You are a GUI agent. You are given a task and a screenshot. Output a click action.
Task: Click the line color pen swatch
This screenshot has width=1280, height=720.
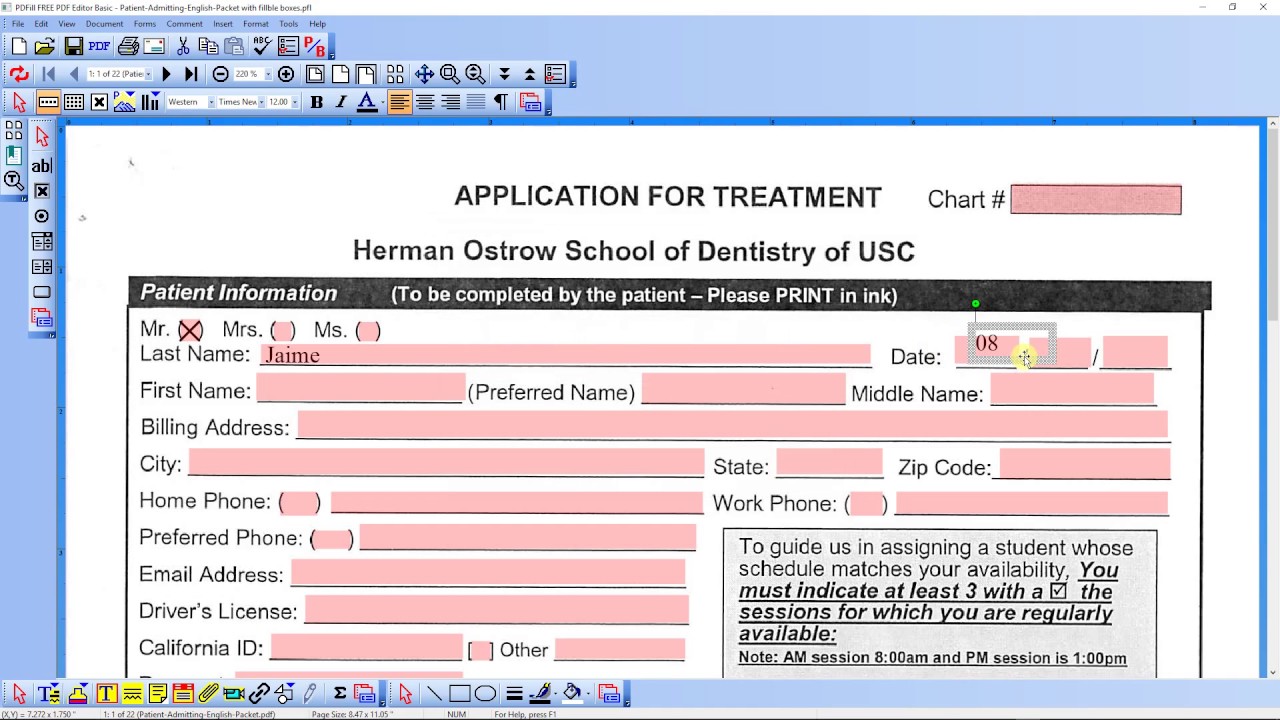click(x=540, y=693)
